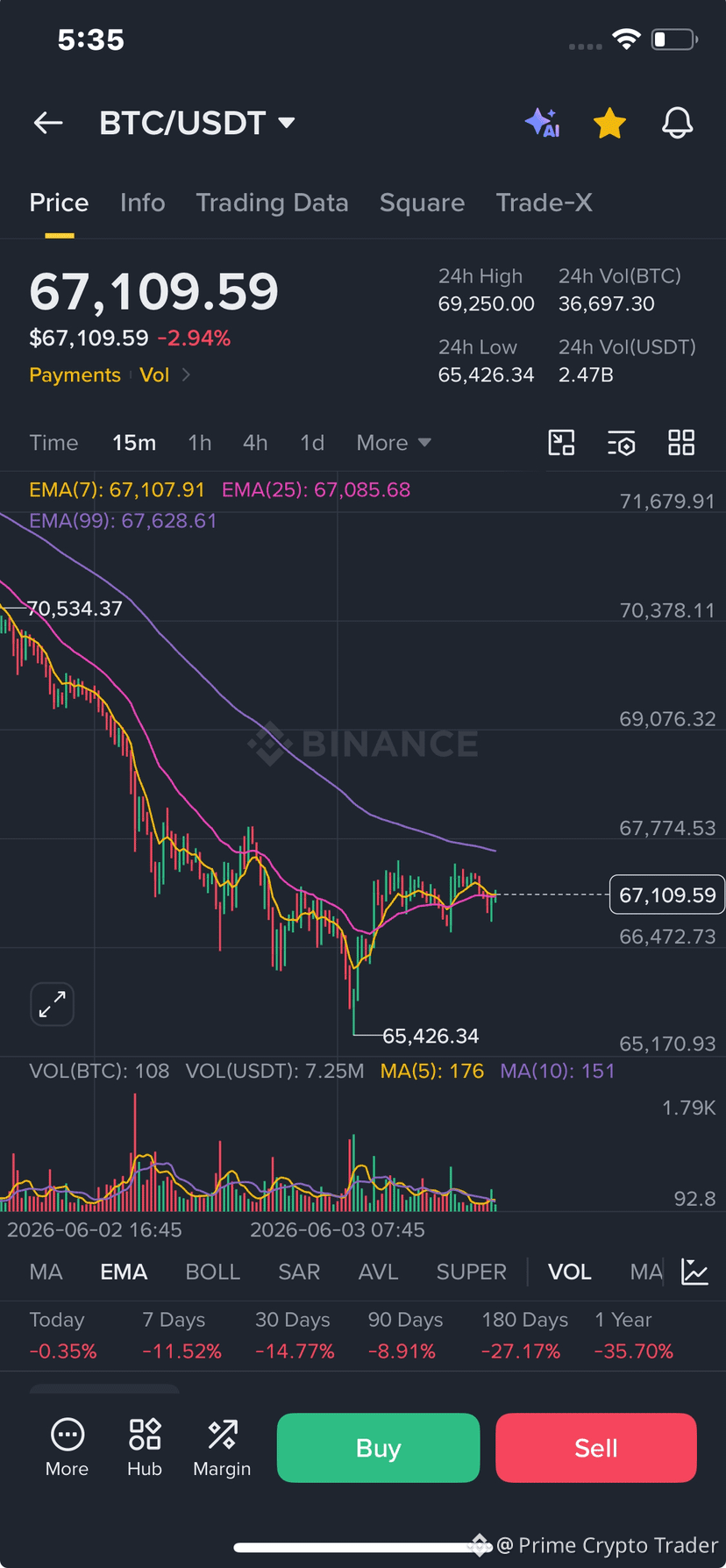Expand the More intervals dropdown
Image resolution: width=726 pixels, height=1568 pixels.
point(394,443)
